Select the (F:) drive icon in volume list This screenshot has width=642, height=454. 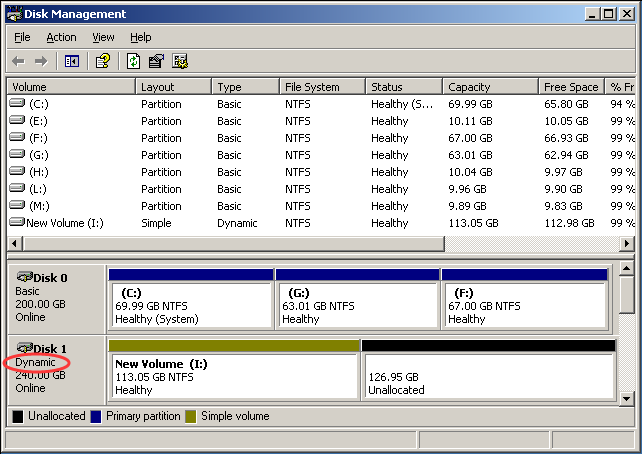(x=17, y=137)
